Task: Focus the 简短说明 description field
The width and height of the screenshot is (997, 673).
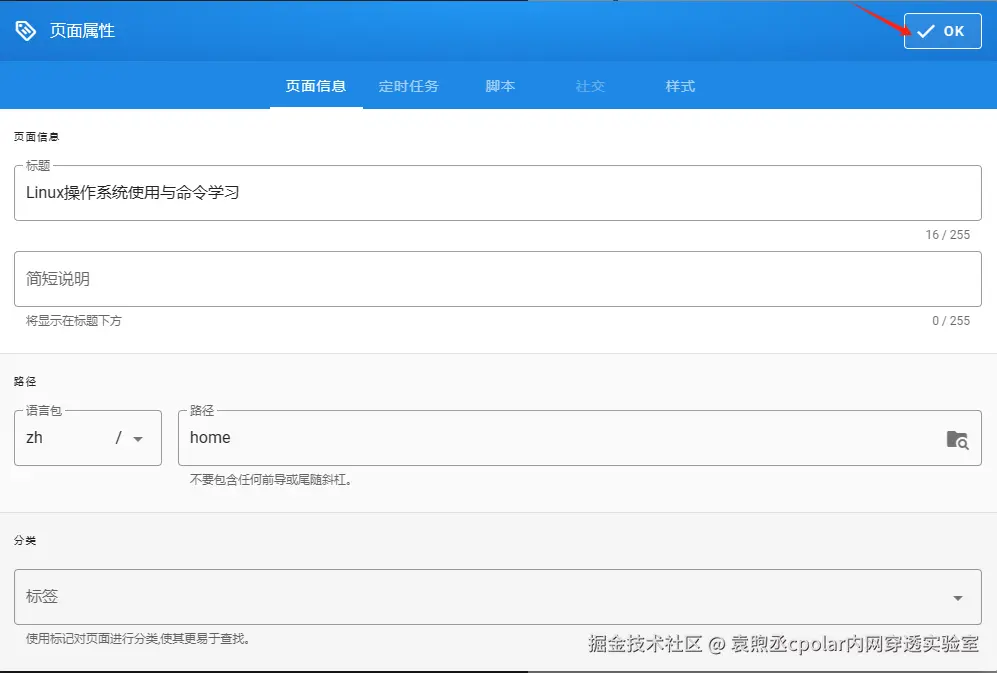Action: pos(498,279)
